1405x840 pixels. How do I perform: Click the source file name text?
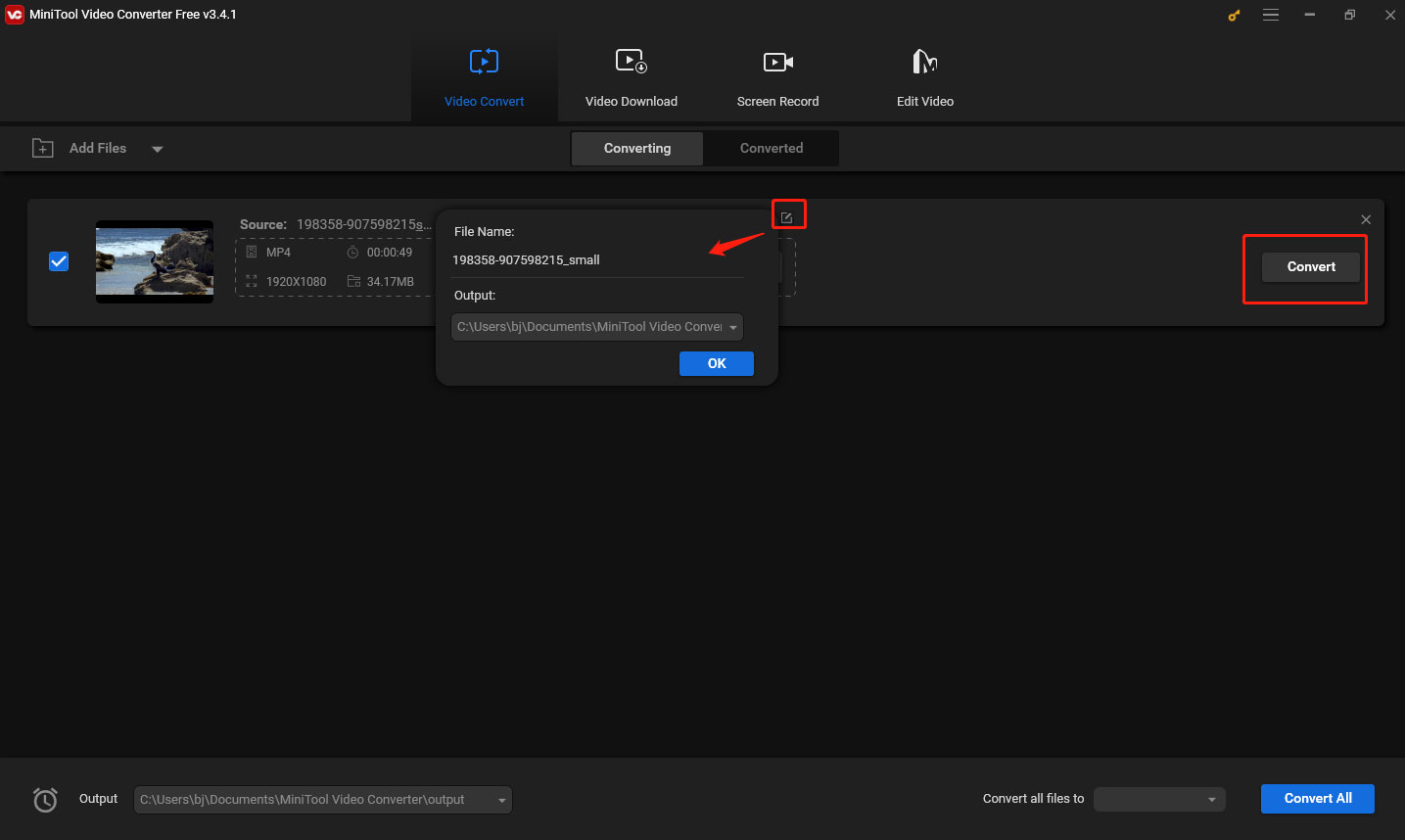364,224
